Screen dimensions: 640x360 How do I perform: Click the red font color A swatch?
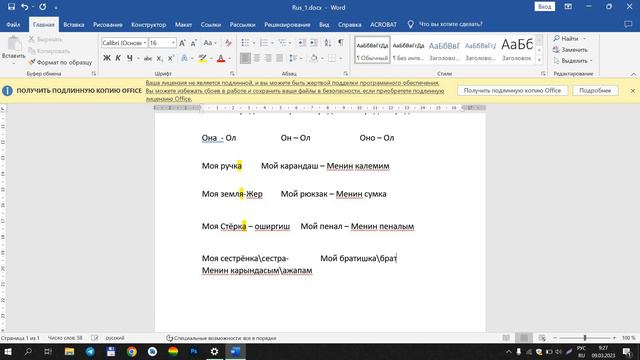221,58
